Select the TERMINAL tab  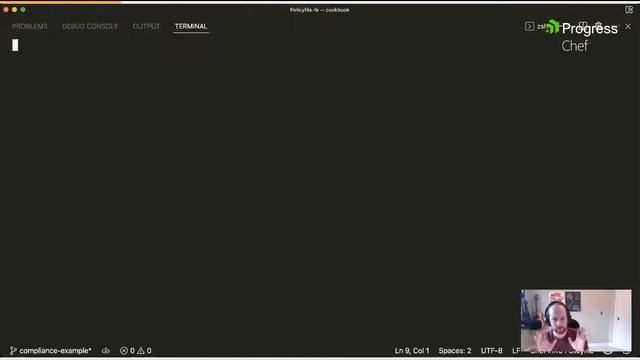[191, 26]
